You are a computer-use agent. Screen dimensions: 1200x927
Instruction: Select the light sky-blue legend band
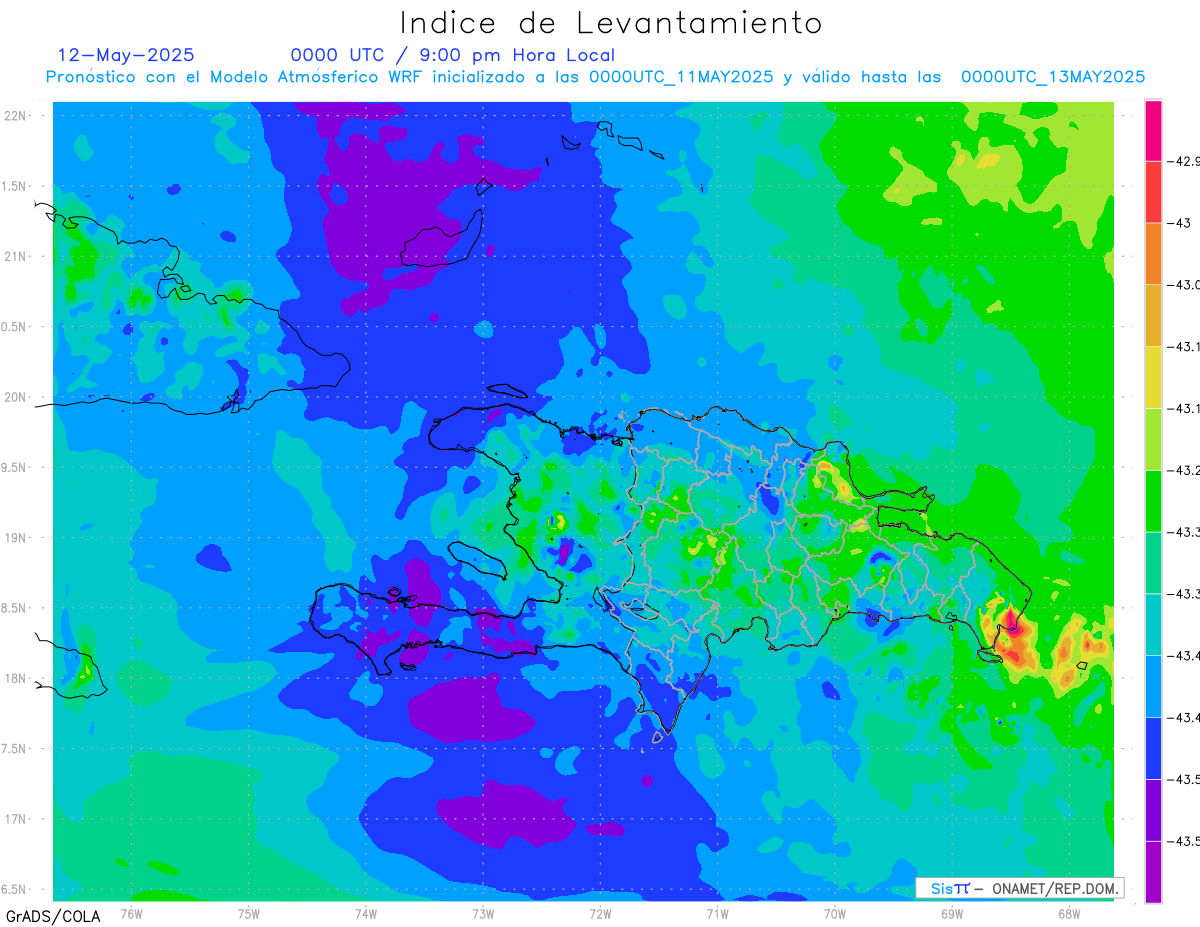point(1153,686)
